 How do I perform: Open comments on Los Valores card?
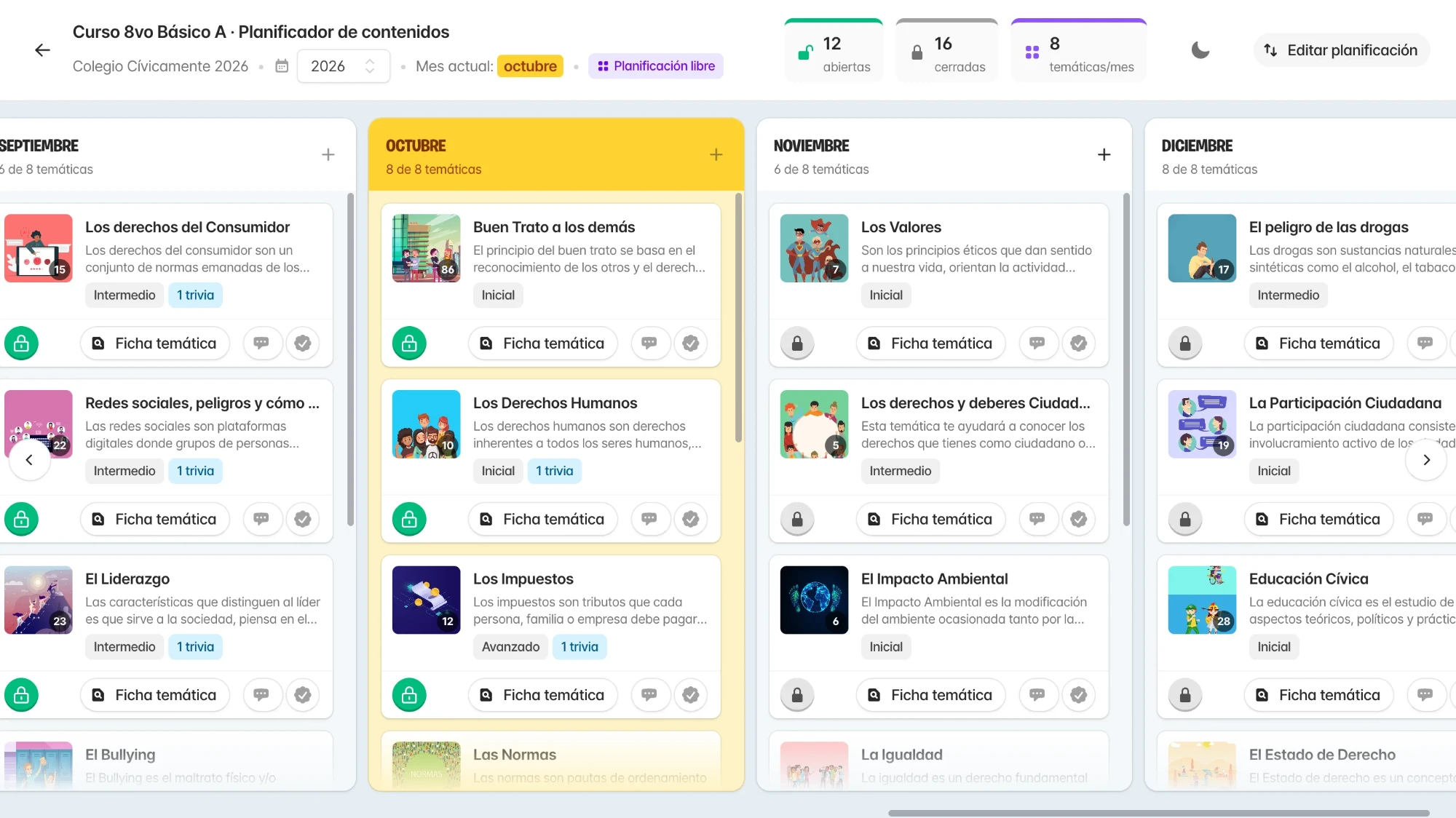pyautogui.click(x=1037, y=344)
